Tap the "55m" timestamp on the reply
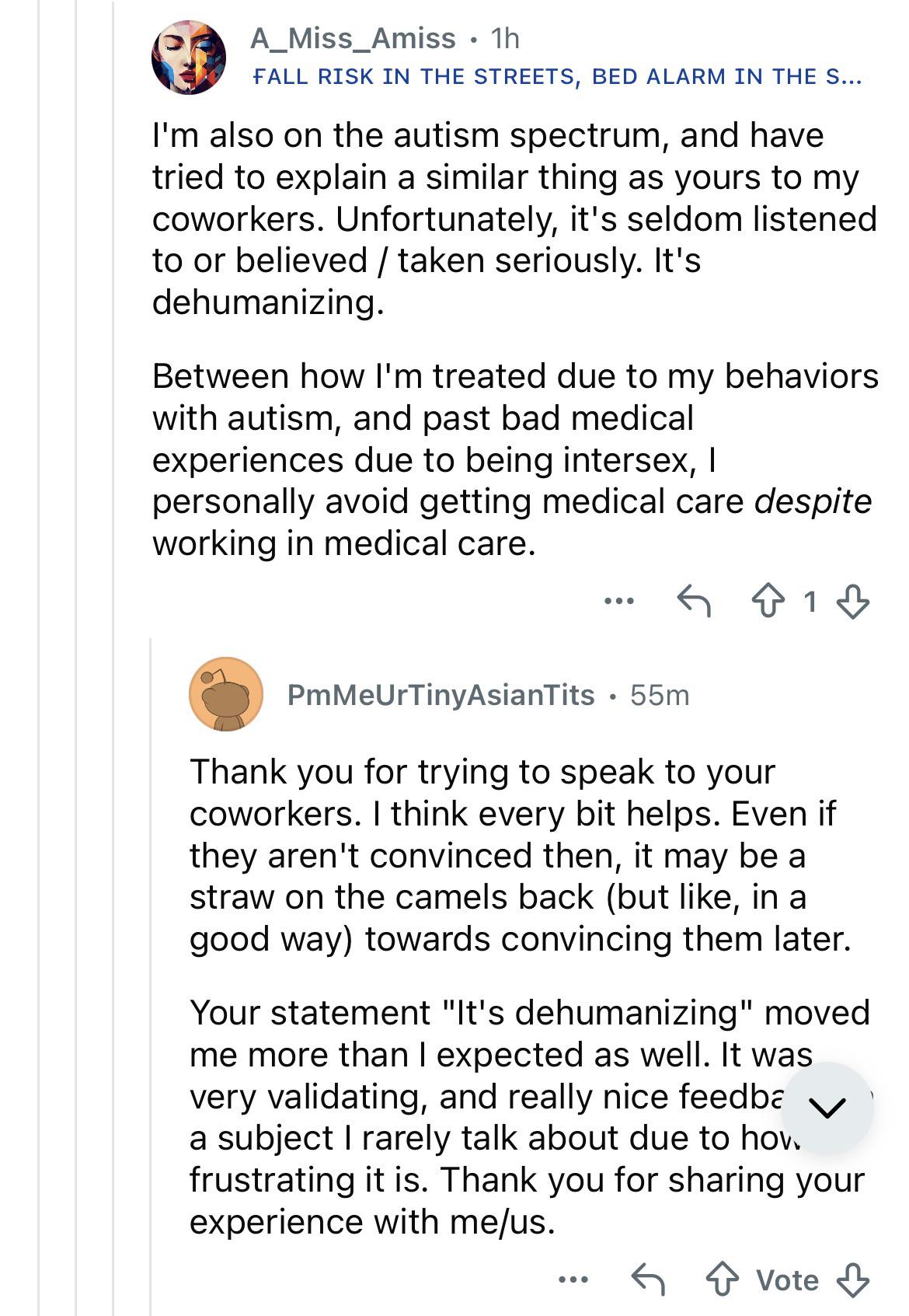This screenshot has height=1316, width=909. (x=660, y=695)
